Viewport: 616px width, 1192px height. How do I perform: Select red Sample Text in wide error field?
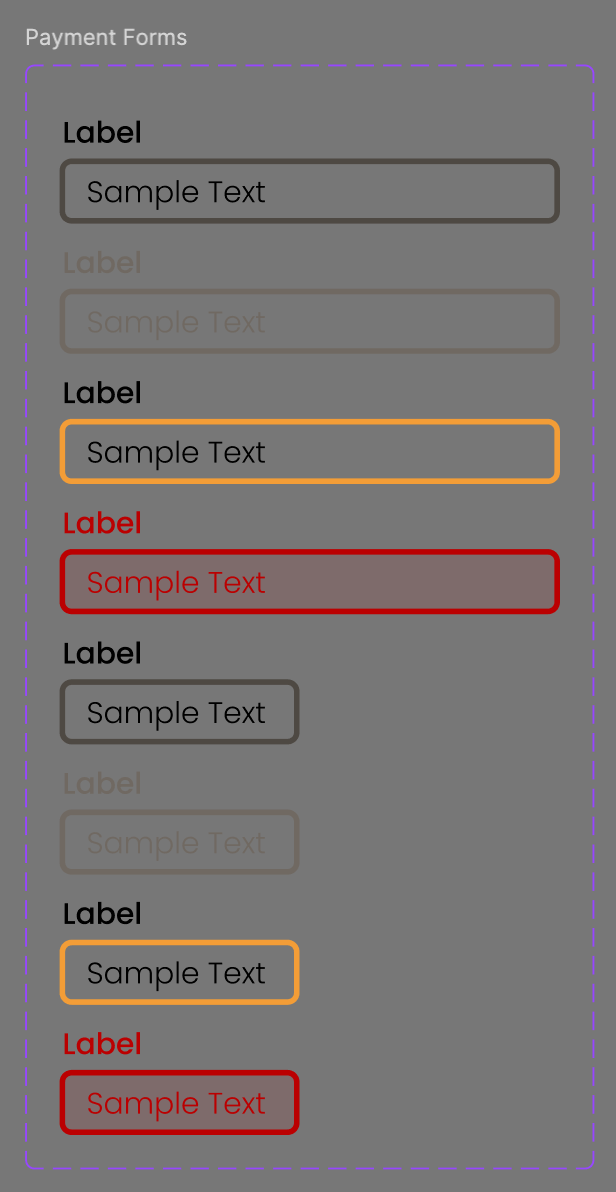coord(176,582)
